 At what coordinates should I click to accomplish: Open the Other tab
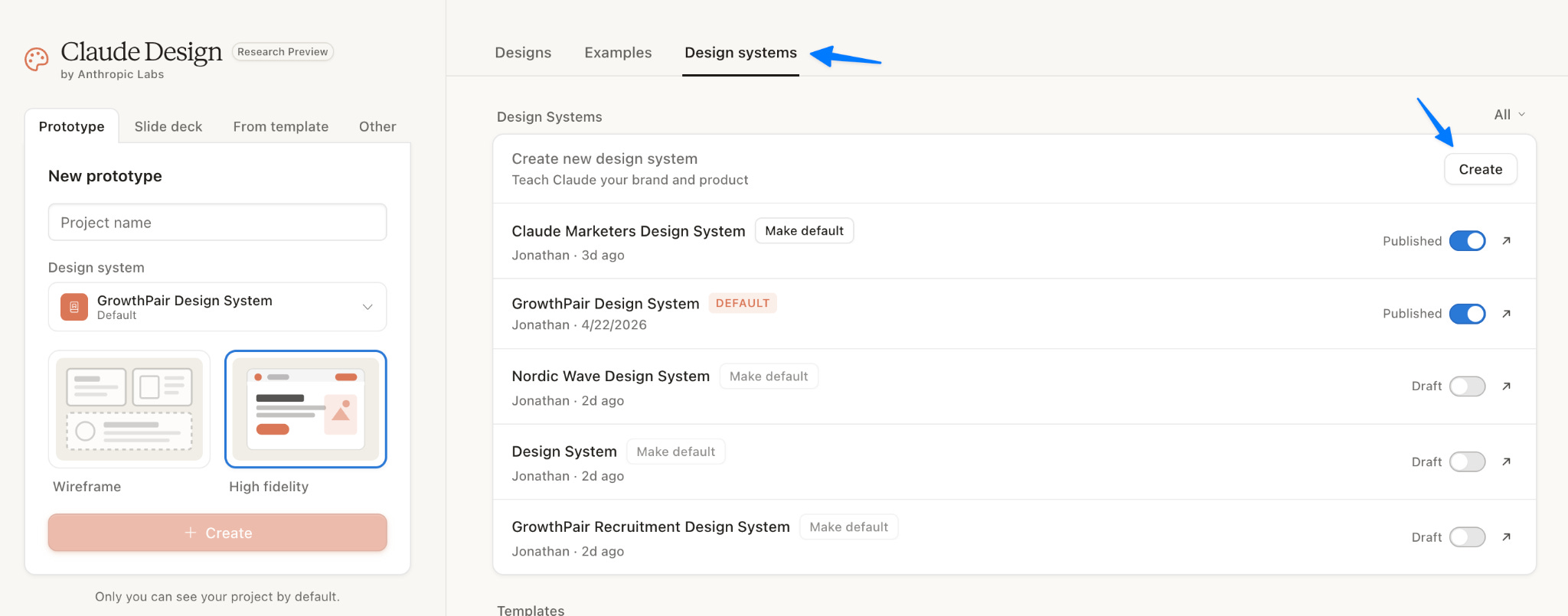click(377, 126)
